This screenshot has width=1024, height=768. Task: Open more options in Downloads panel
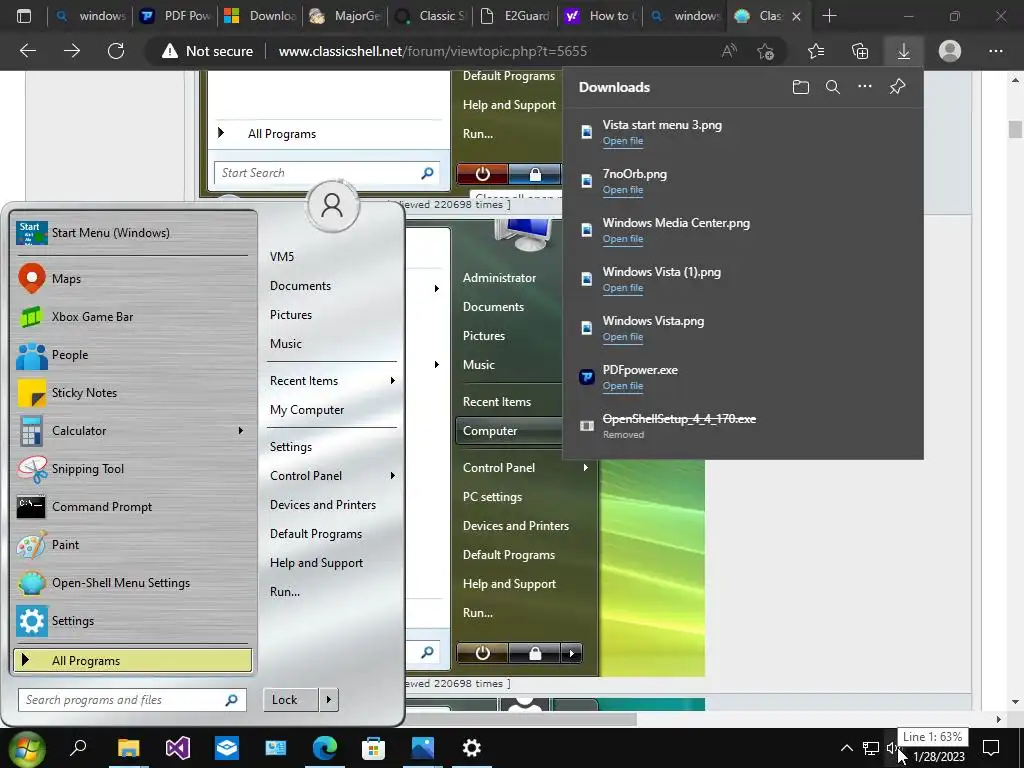[865, 87]
